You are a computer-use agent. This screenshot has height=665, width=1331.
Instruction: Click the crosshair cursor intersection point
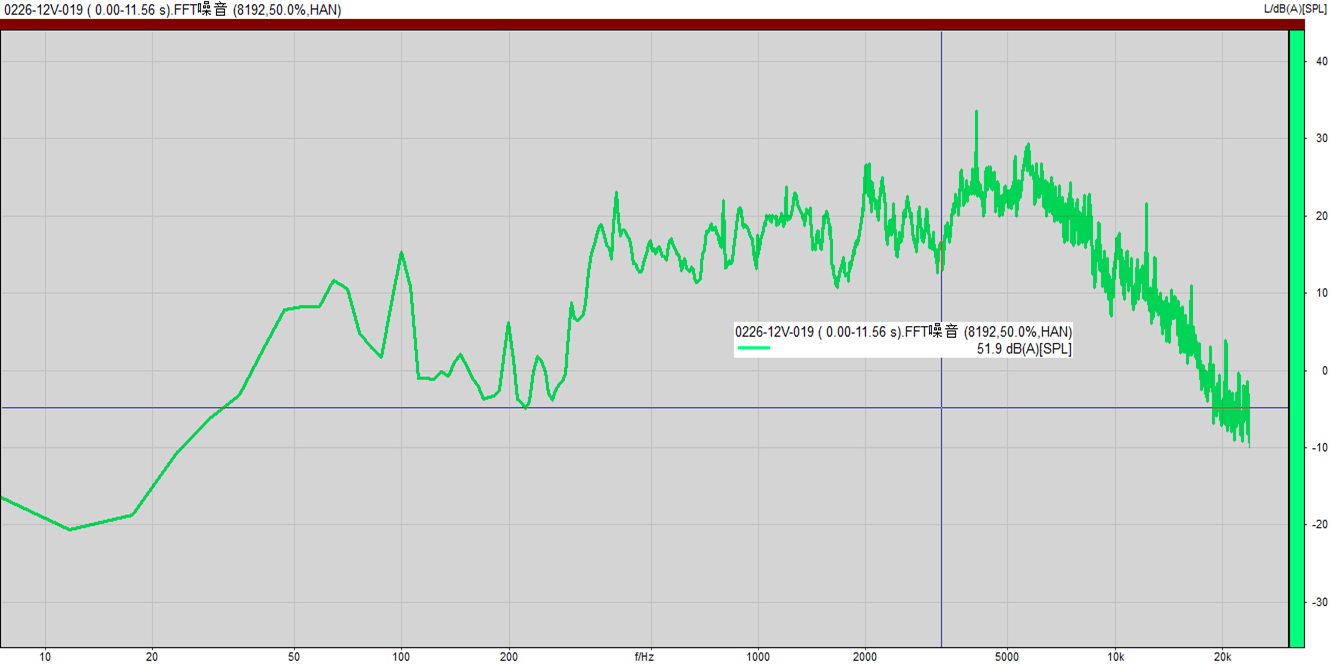941,408
